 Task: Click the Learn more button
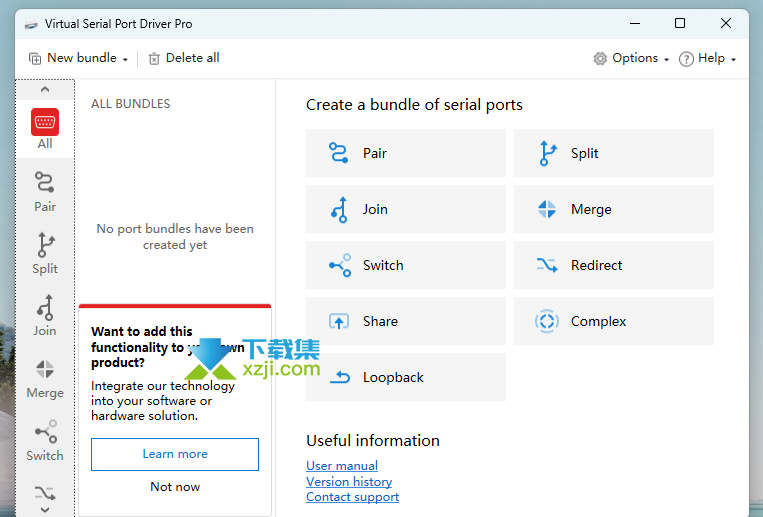175,454
